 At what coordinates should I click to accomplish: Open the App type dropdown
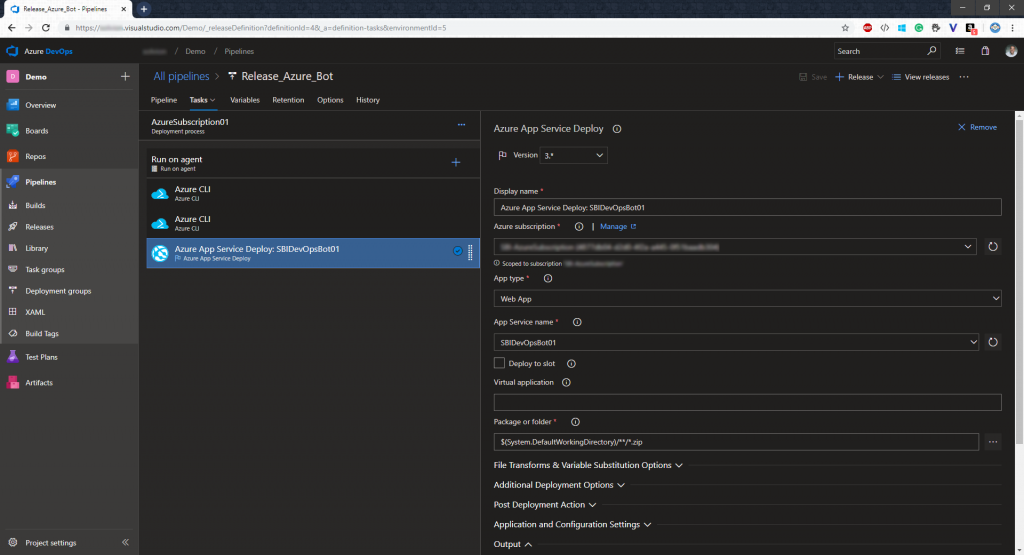click(x=747, y=298)
